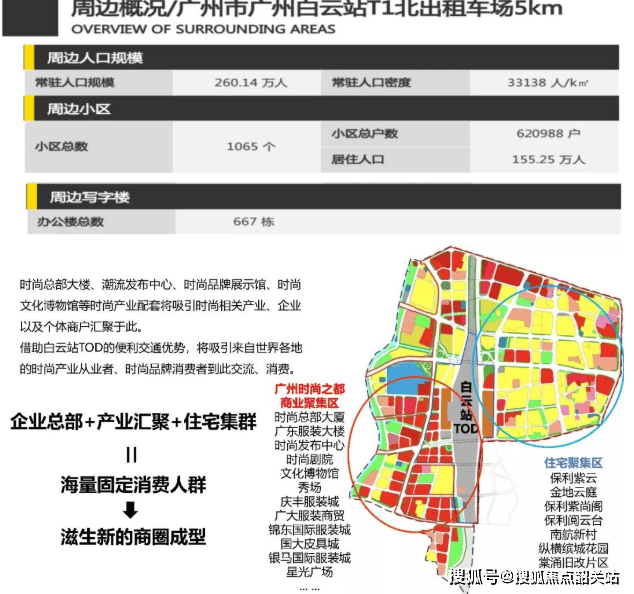
Task: Select '棠涌旧改片区' in the residential list
Action: 573,563
